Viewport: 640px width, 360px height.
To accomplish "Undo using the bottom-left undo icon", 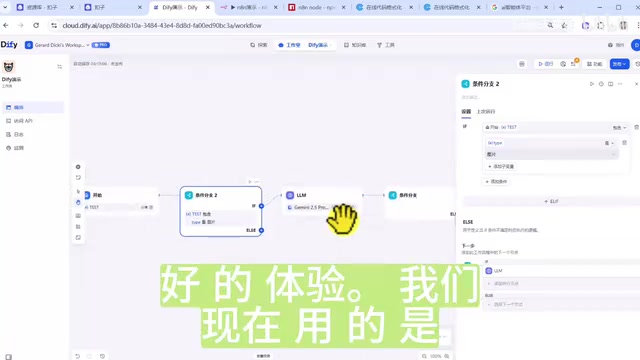I will pos(78,356).
